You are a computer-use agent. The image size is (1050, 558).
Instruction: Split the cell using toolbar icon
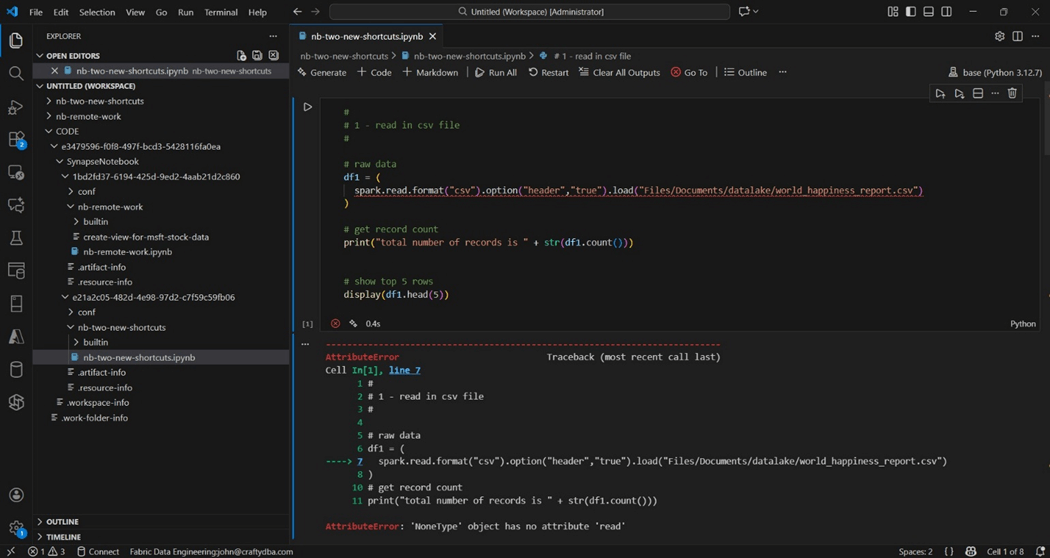[977, 93]
